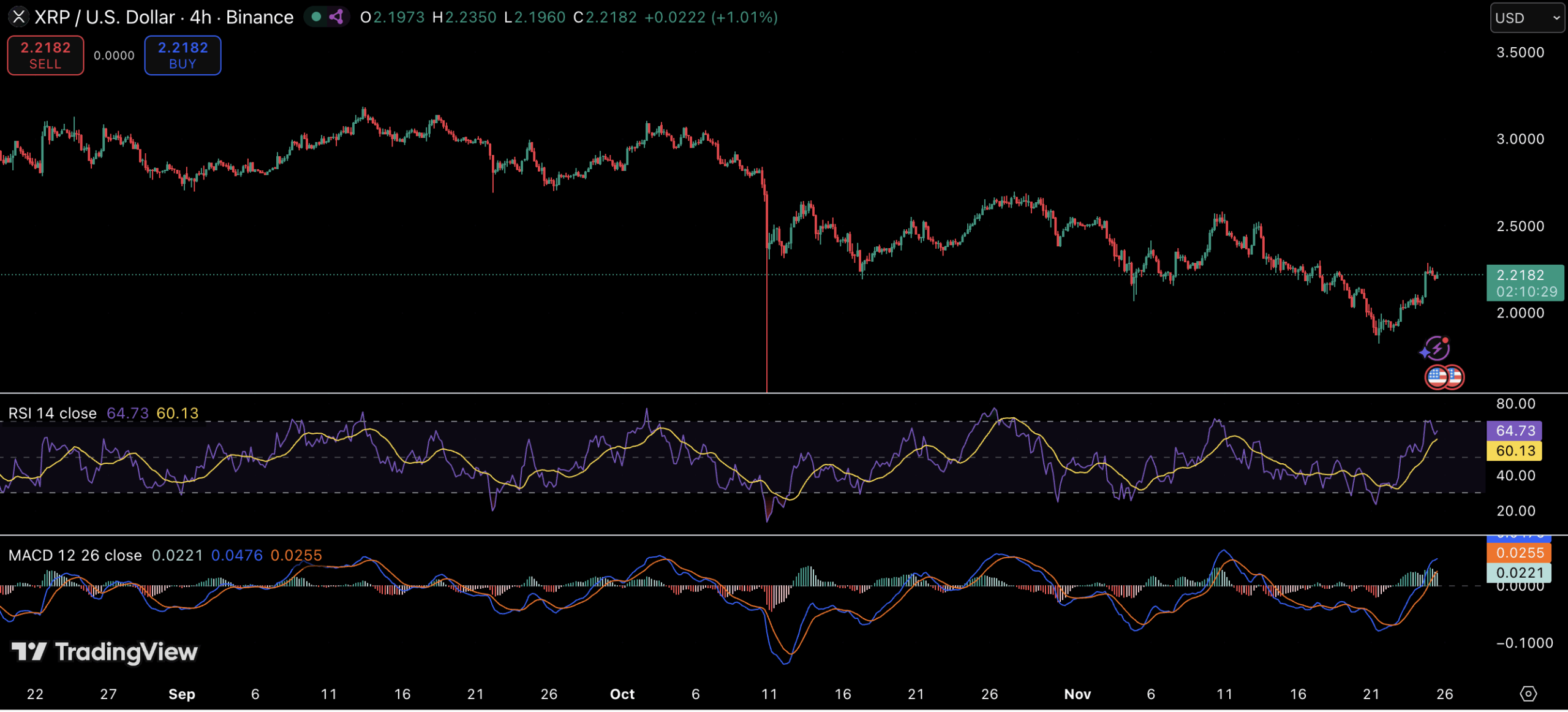Select the RSI 14 close indicator legend

coord(52,414)
